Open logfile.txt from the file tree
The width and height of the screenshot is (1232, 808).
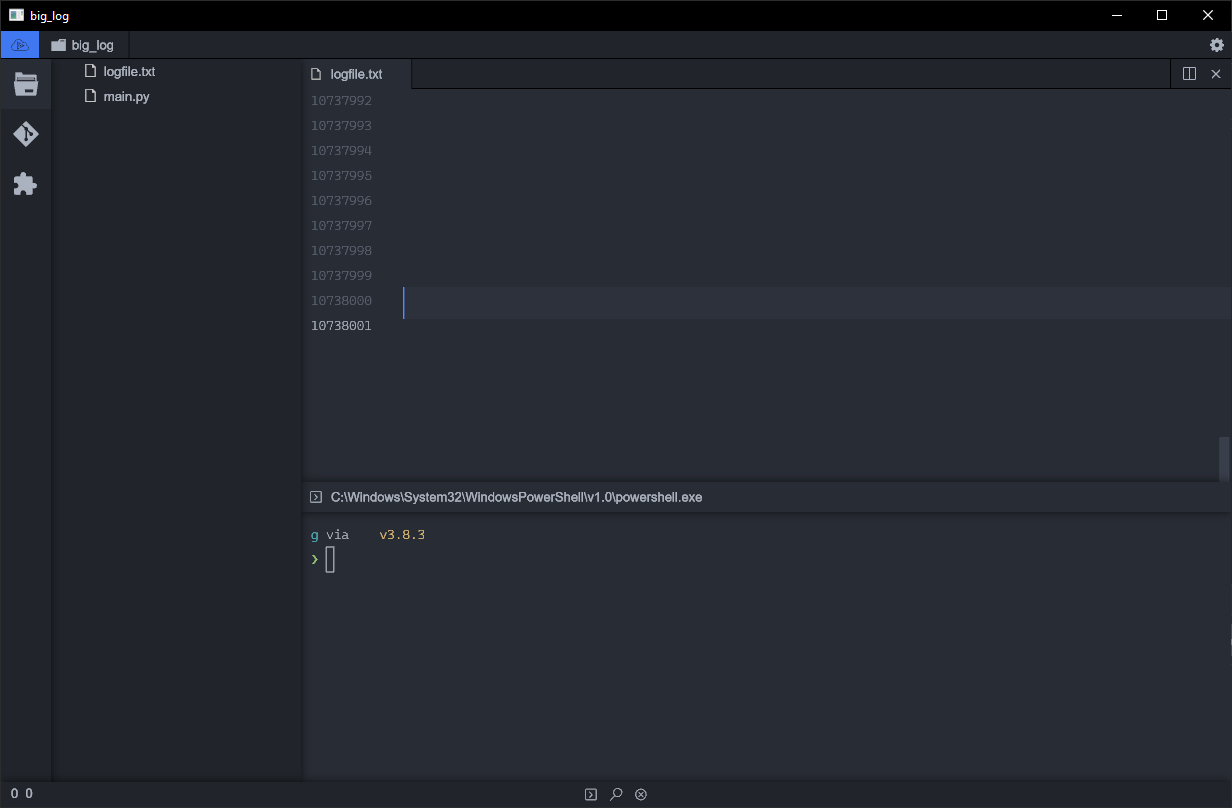(x=129, y=71)
